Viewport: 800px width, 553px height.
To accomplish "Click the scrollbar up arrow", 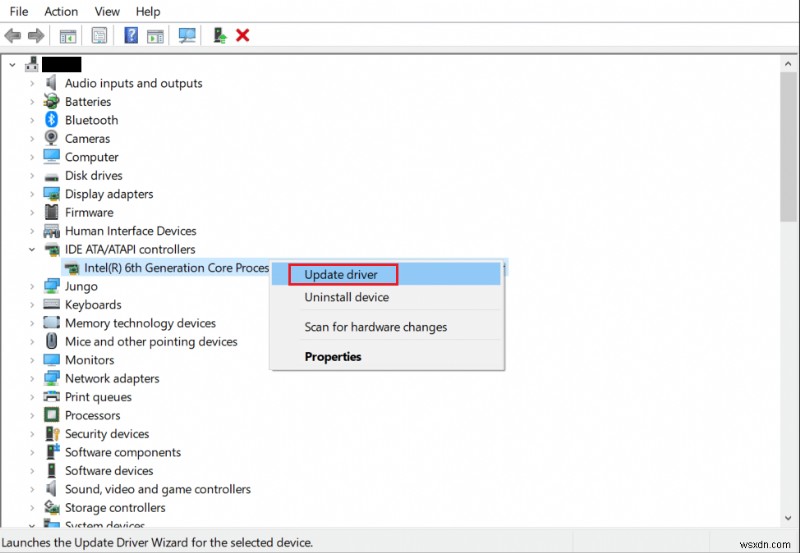I will pos(788,64).
